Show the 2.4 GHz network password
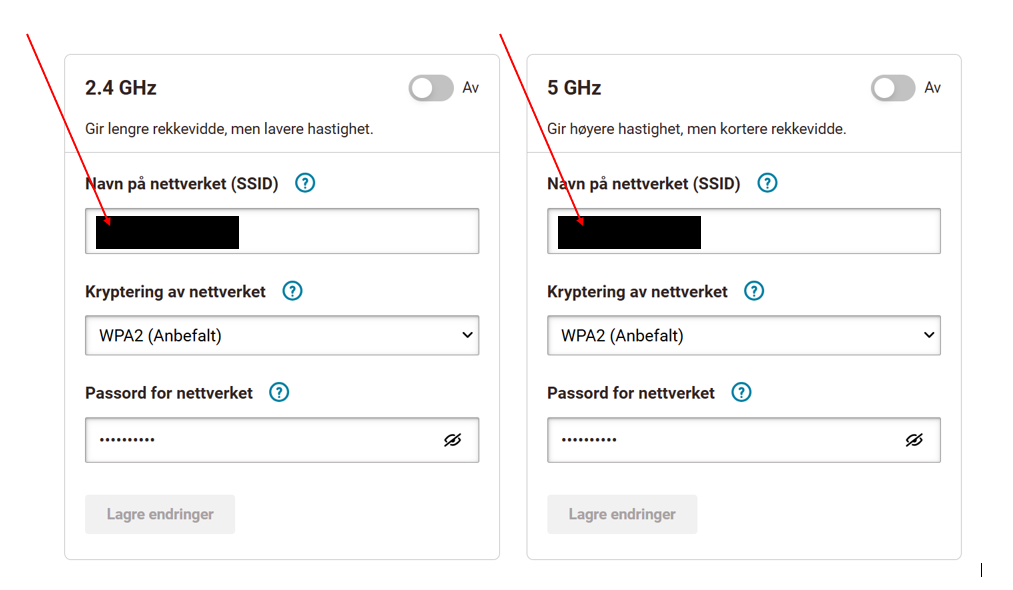The image size is (1013, 590). (x=452, y=440)
